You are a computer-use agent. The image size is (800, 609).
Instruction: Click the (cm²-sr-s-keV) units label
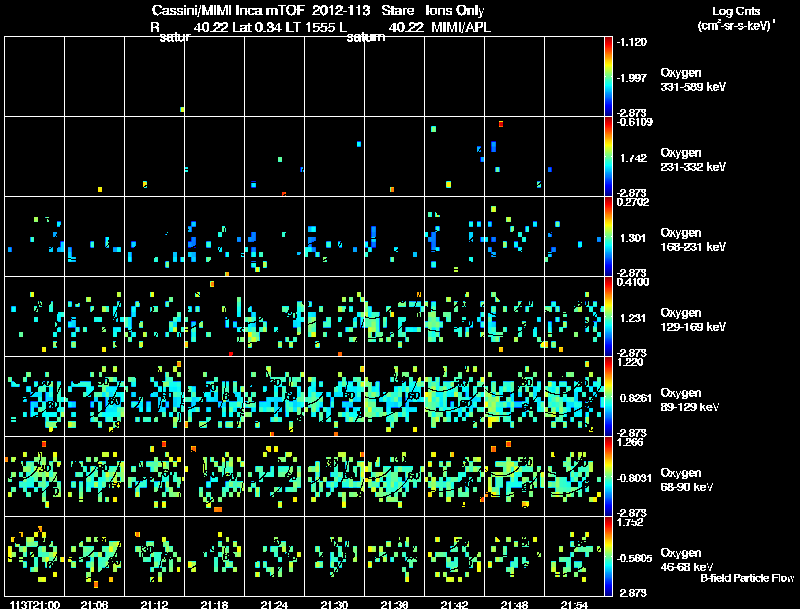click(736, 26)
